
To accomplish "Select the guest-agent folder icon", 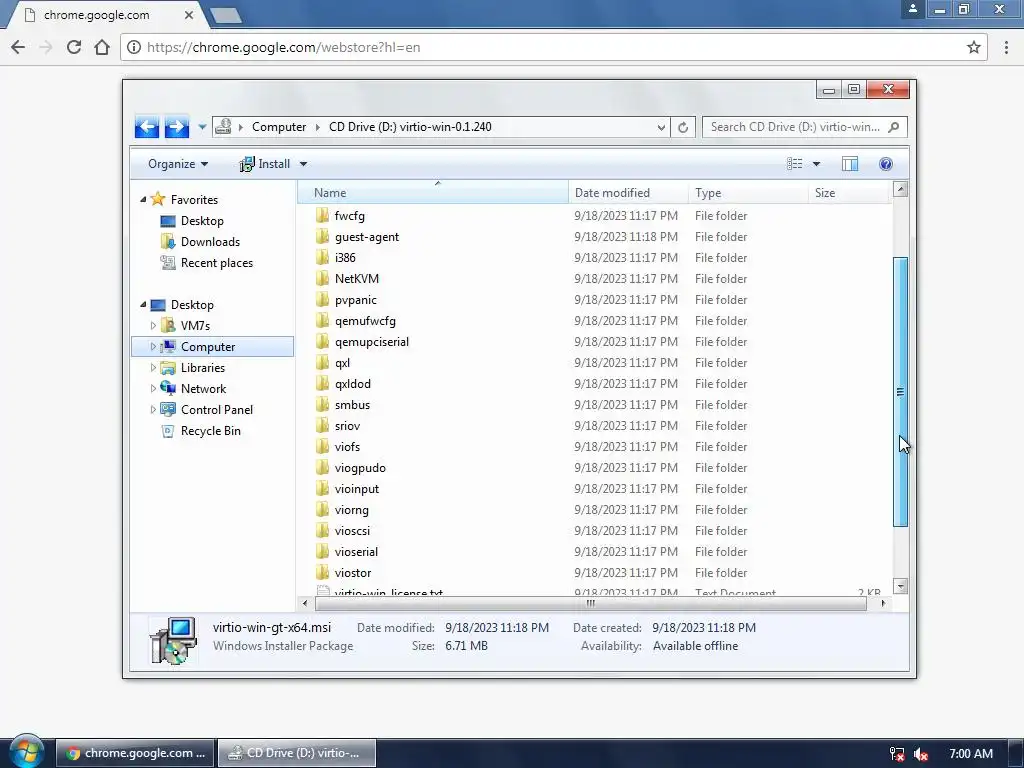I will pyautogui.click(x=322, y=236).
